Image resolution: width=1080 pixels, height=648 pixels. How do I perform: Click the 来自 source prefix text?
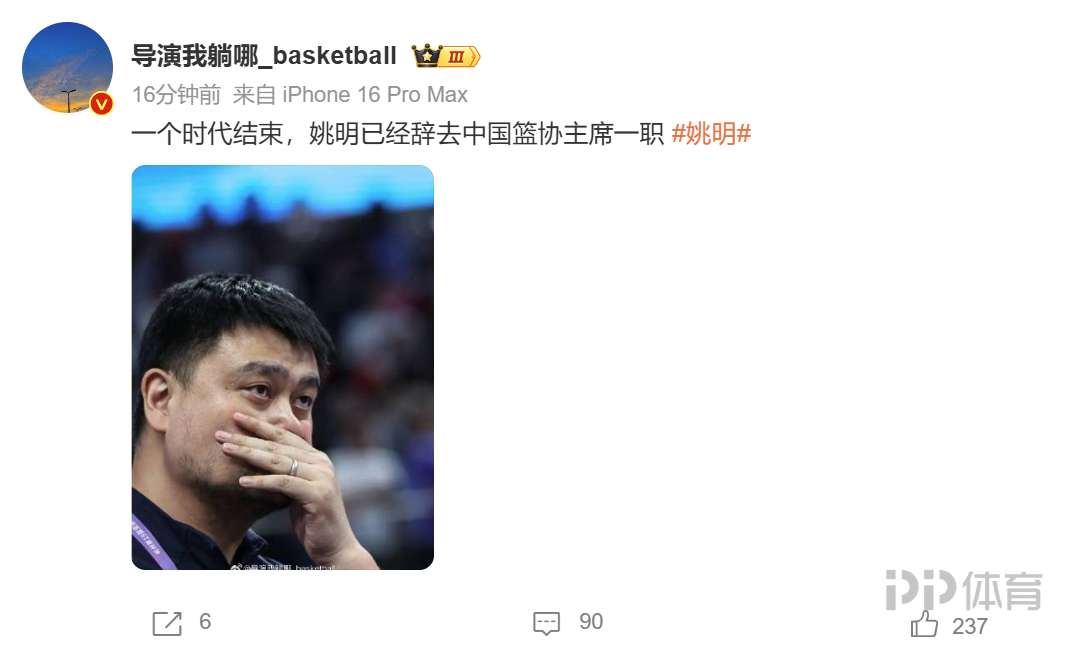[x=255, y=94]
